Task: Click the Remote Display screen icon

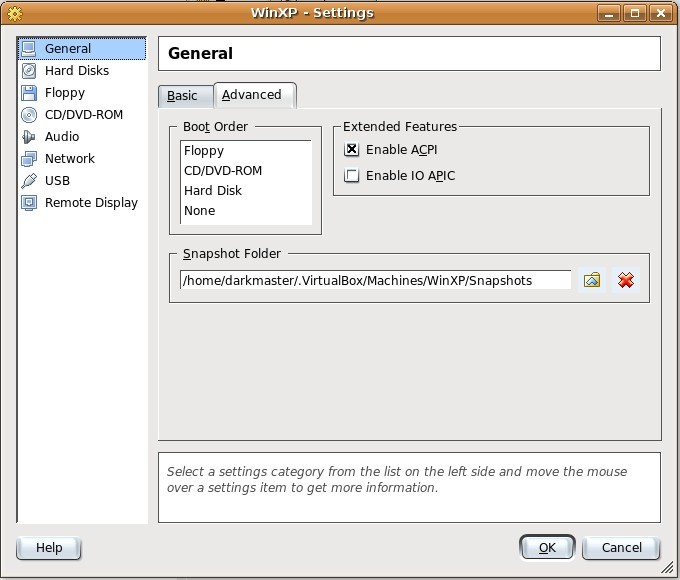Action: click(x=29, y=203)
